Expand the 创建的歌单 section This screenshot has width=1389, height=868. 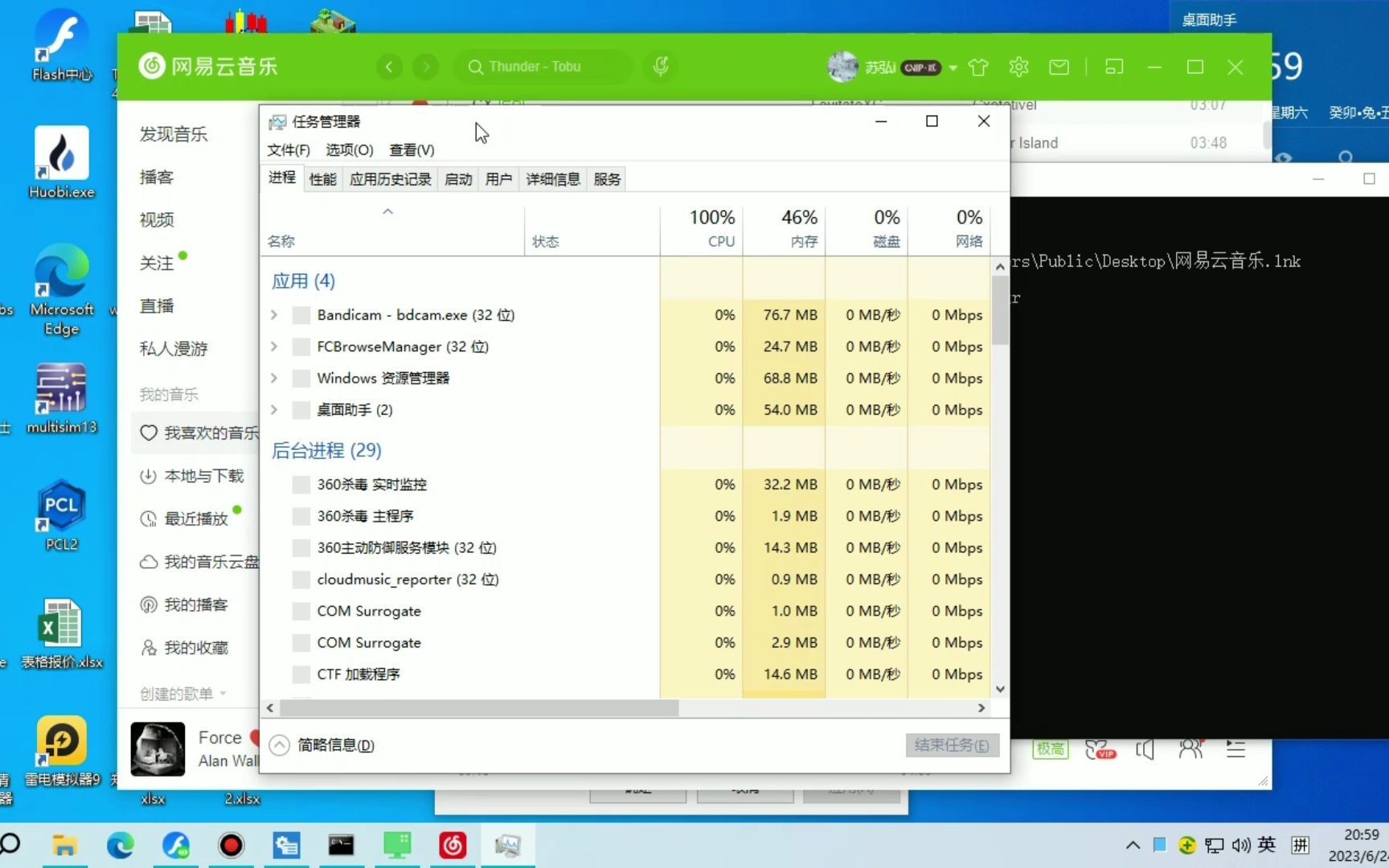tap(183, 694)
